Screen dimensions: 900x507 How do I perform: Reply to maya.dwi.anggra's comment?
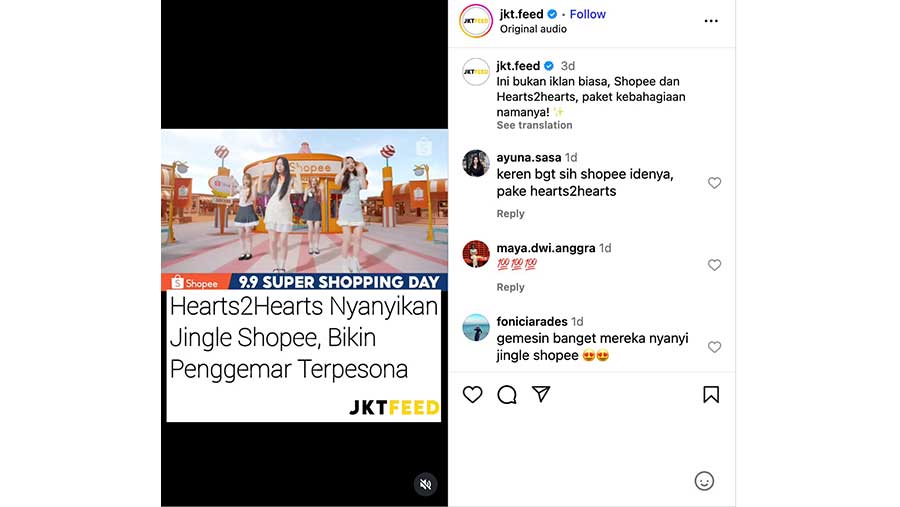(x=510, y=287)
